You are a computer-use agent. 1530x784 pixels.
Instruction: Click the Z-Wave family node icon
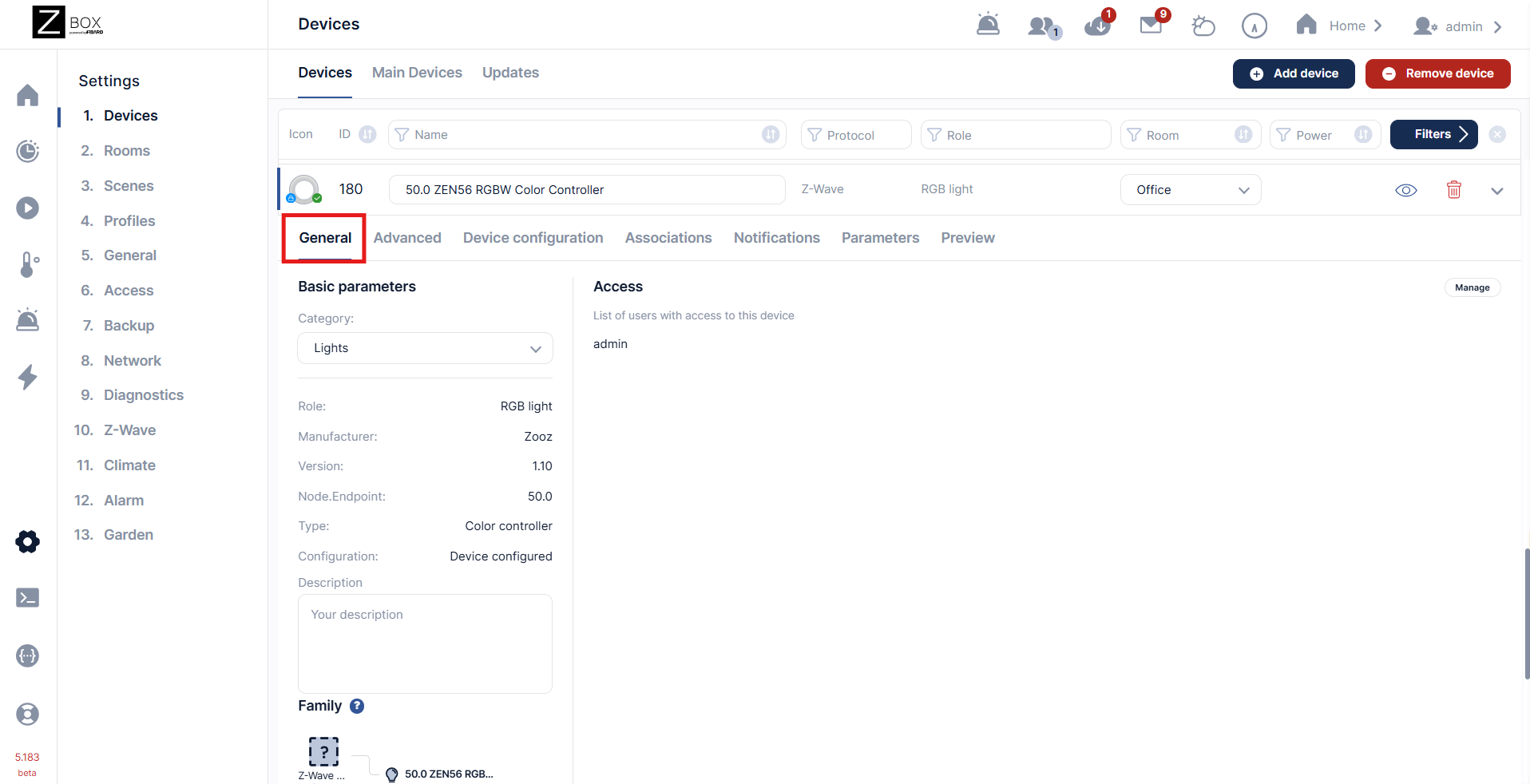coord(323,751)
